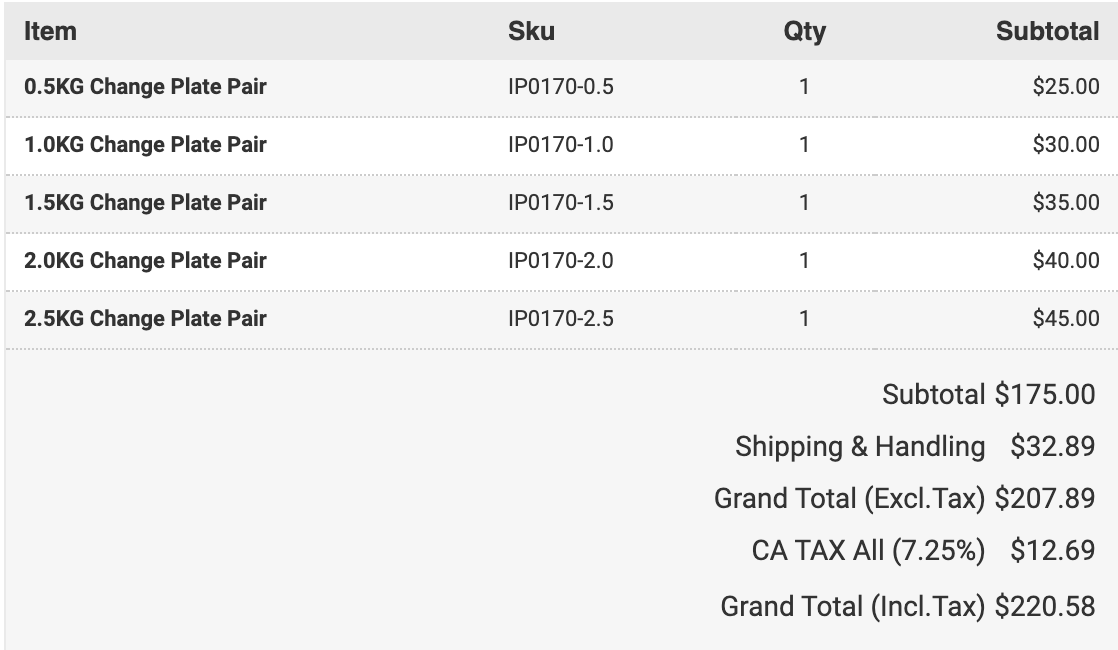Click the $25.00 row subtotal

(1066, 87)
